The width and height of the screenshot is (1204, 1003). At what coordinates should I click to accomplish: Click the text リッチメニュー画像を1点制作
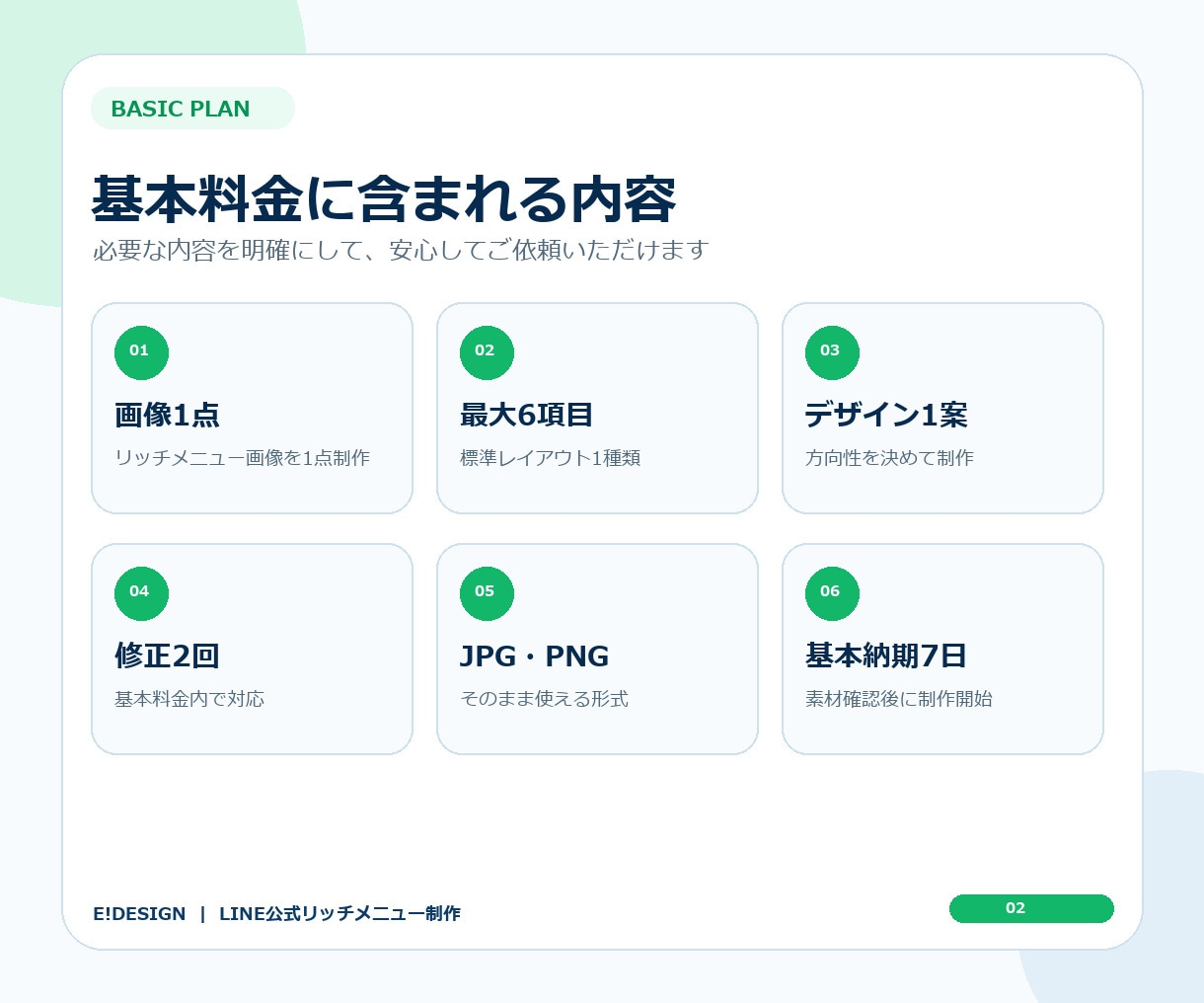click(243, 458)
